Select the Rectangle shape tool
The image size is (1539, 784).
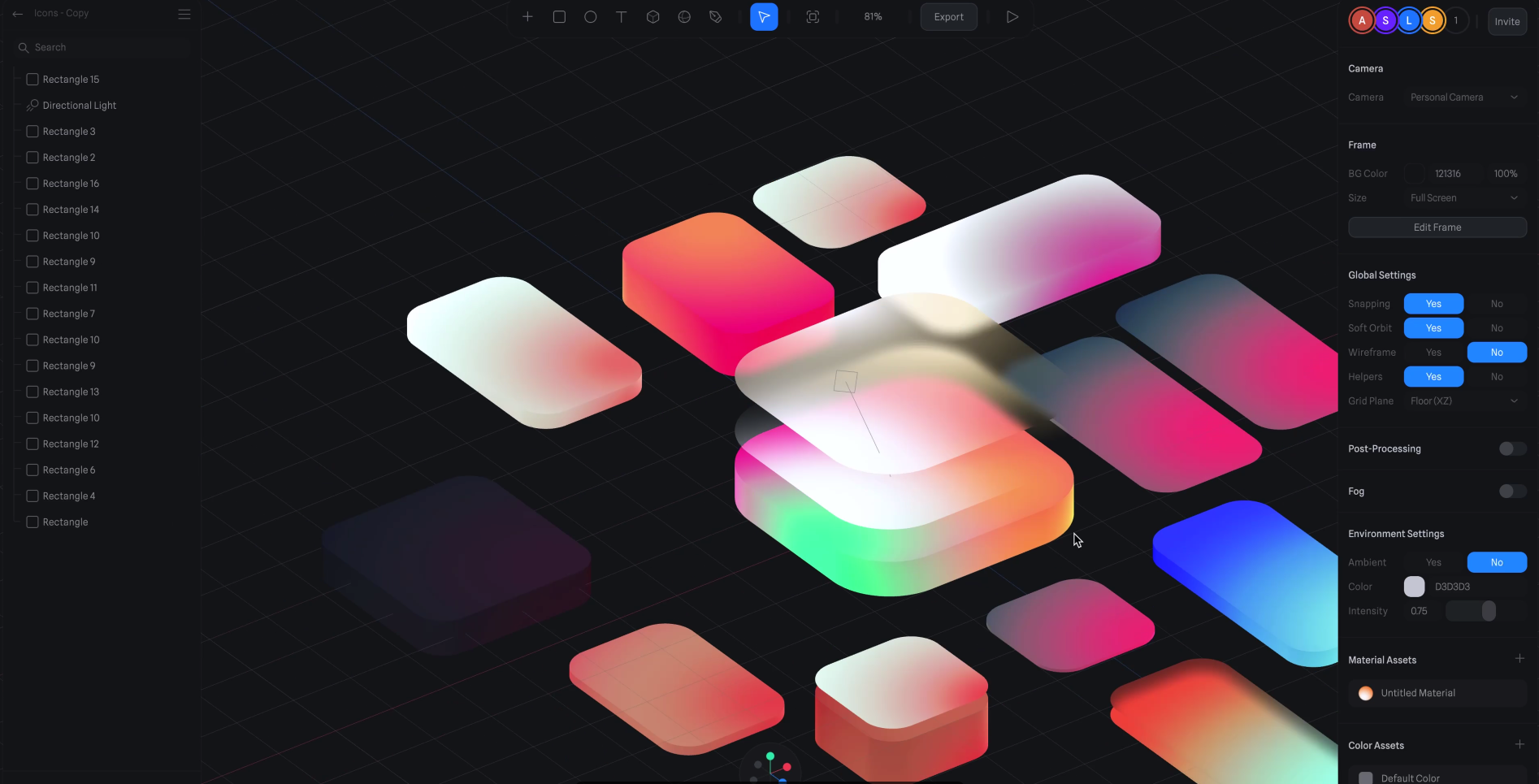click(559, 17)
